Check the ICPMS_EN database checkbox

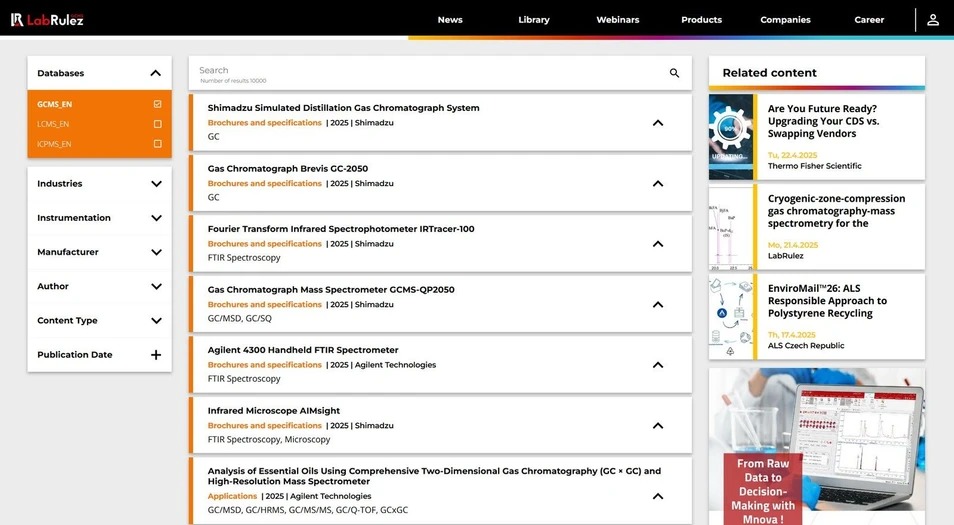point(158,144)
